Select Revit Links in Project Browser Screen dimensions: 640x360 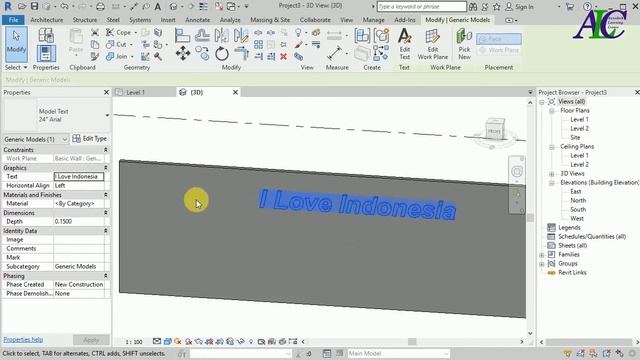[572, 272]
